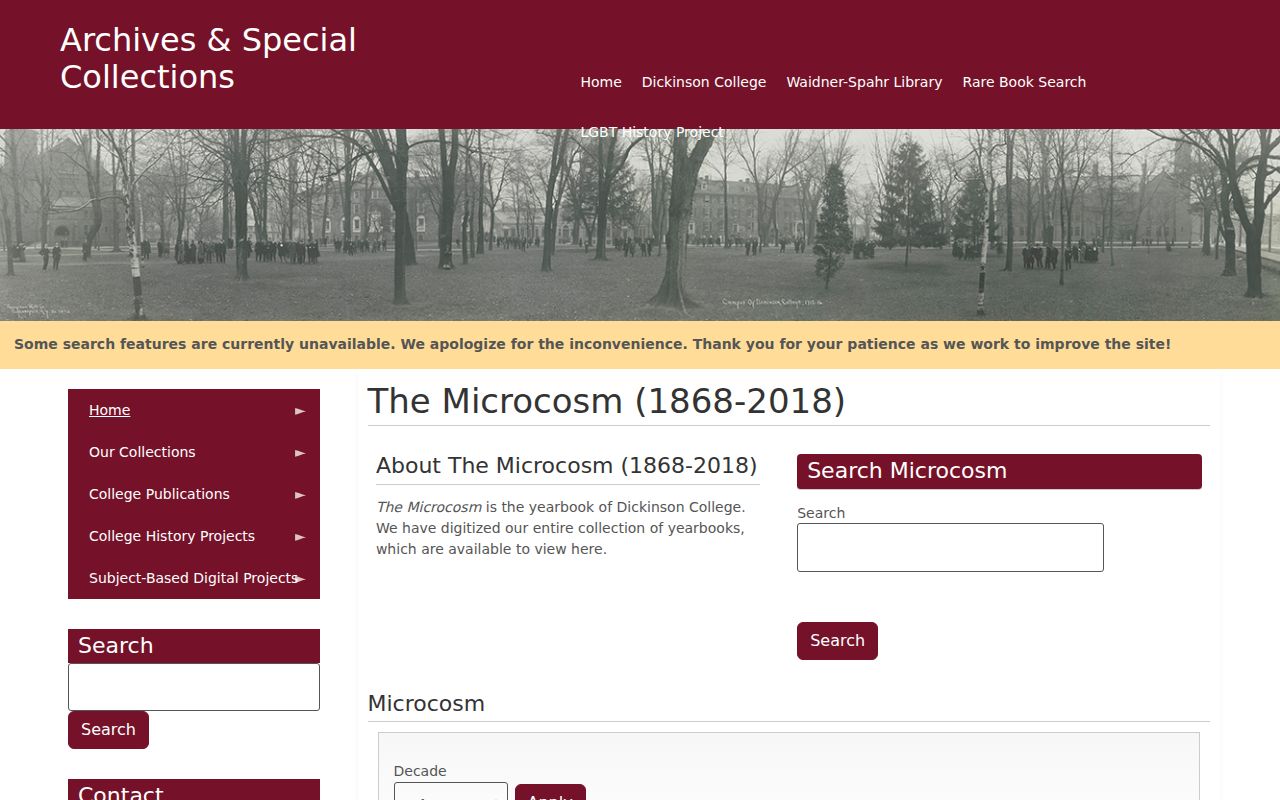Expand Our Collections submenu arrow

[300, 453]
